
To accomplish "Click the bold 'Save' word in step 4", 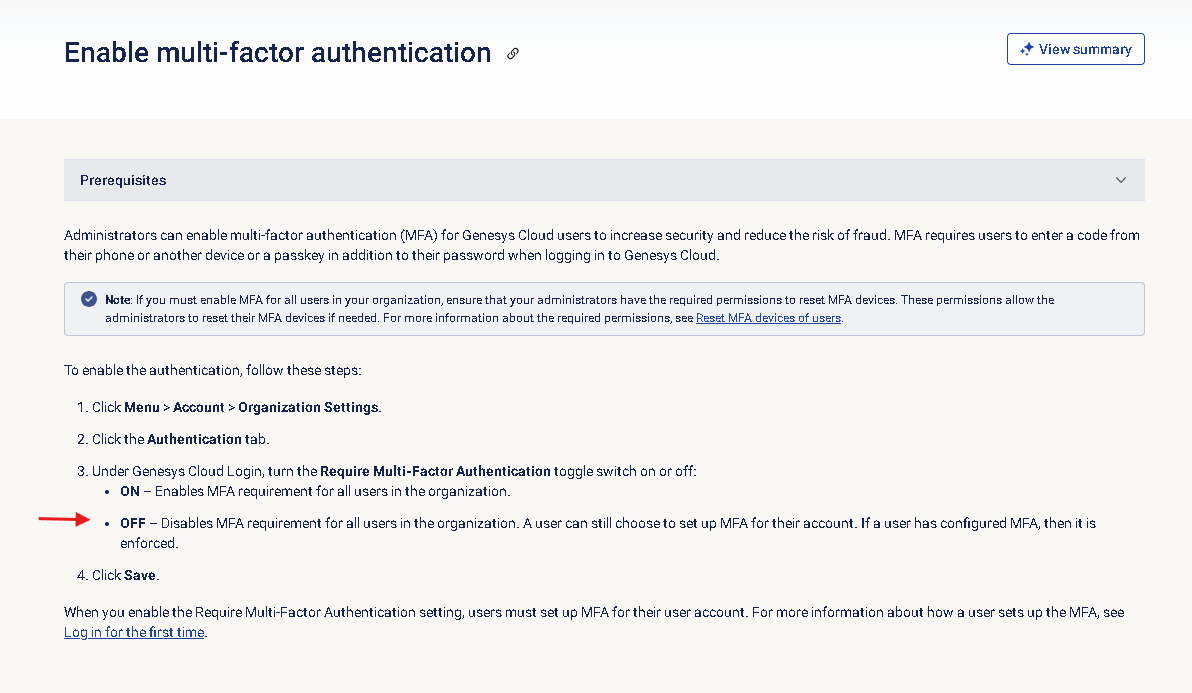I will (x=141, y=575).
